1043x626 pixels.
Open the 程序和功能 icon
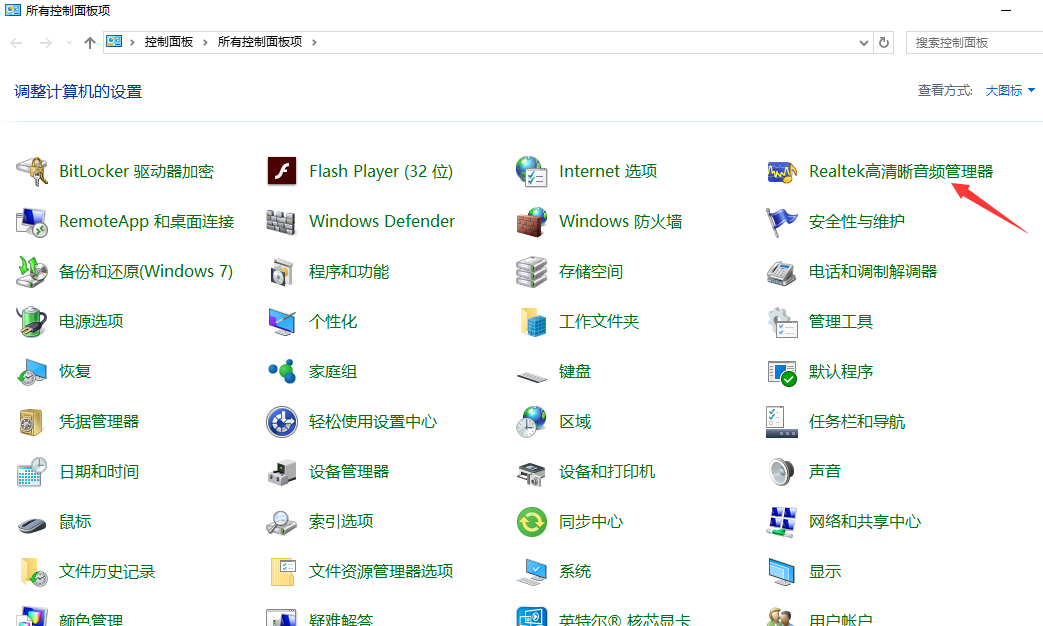tap(281, 271)
